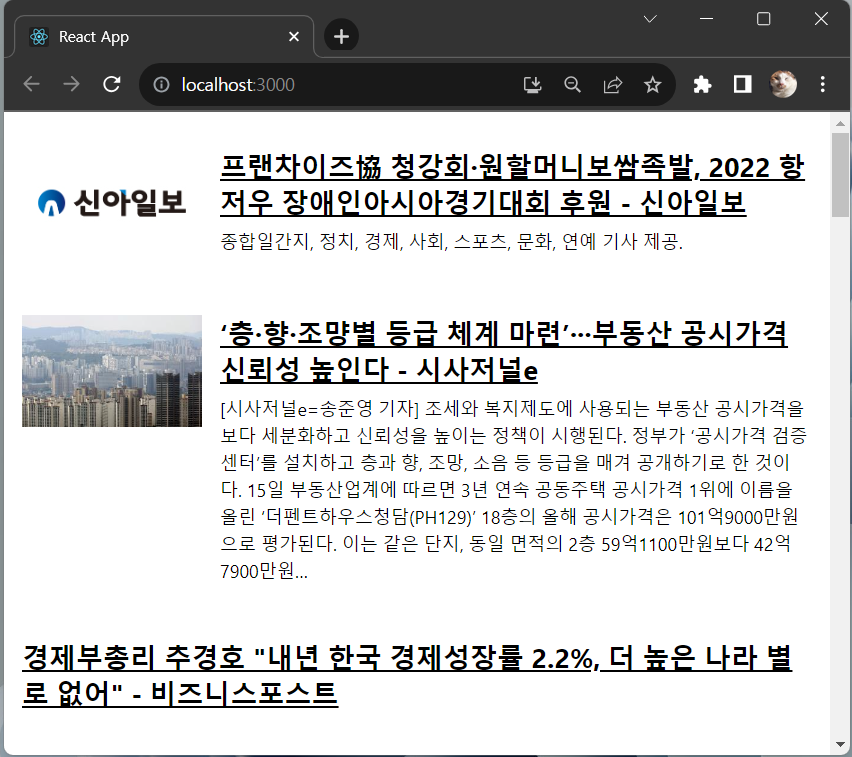The width and height of the screenshot is (852, 757).
Task: Click the vertical scrollbar thumb
Action: pyautogui.click(x=841, y=175)
